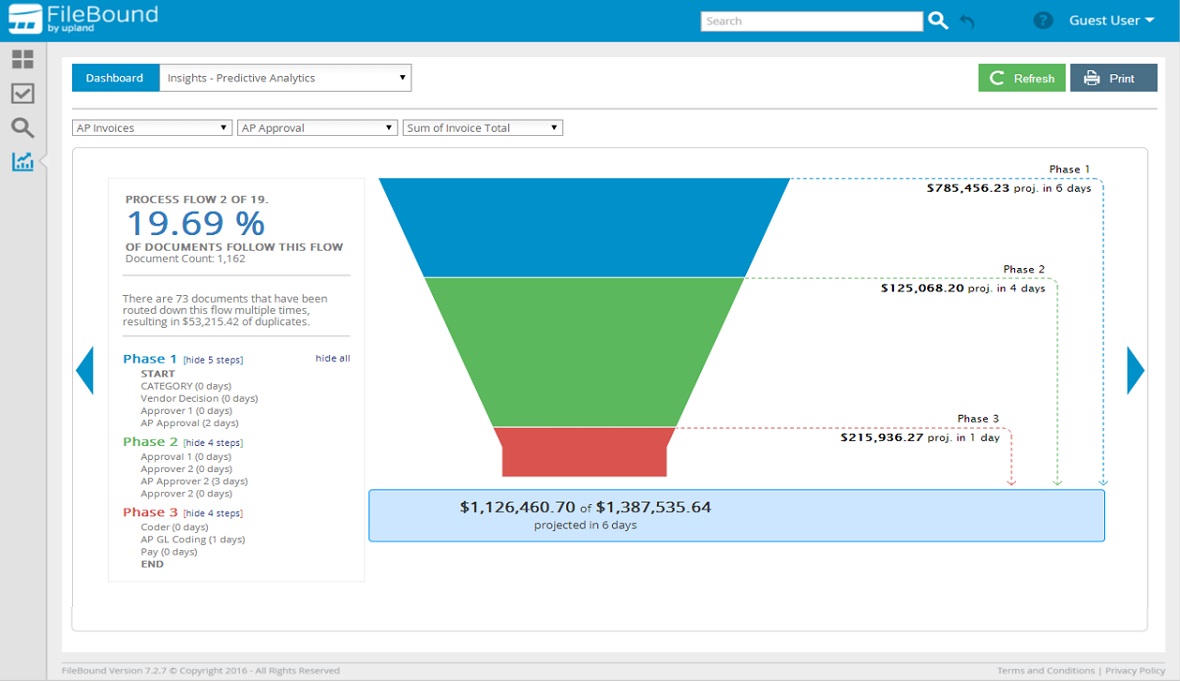
Task: Hide Phase 3 steps toggle link
Action: tap(213, 514)
